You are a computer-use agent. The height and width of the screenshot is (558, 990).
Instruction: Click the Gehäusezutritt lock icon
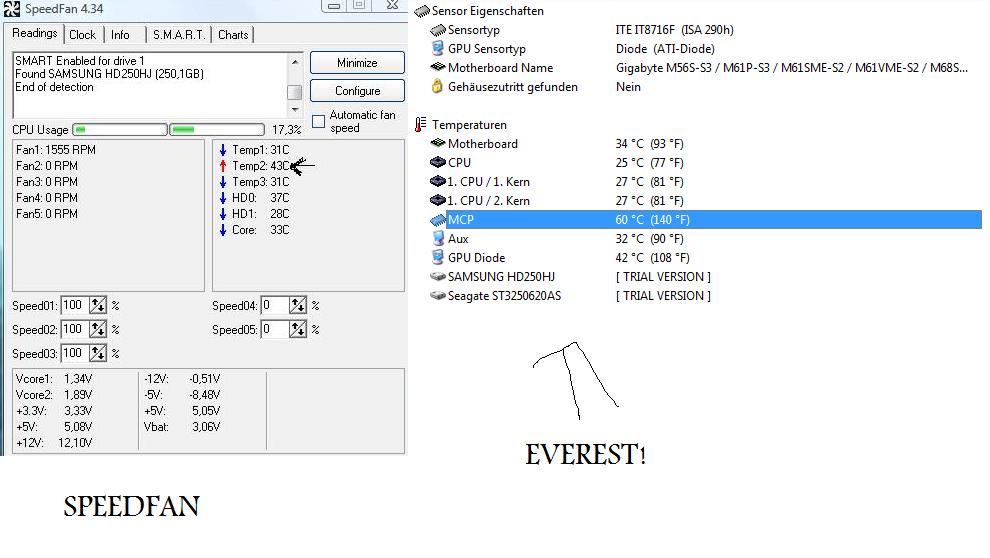point(437,86)
